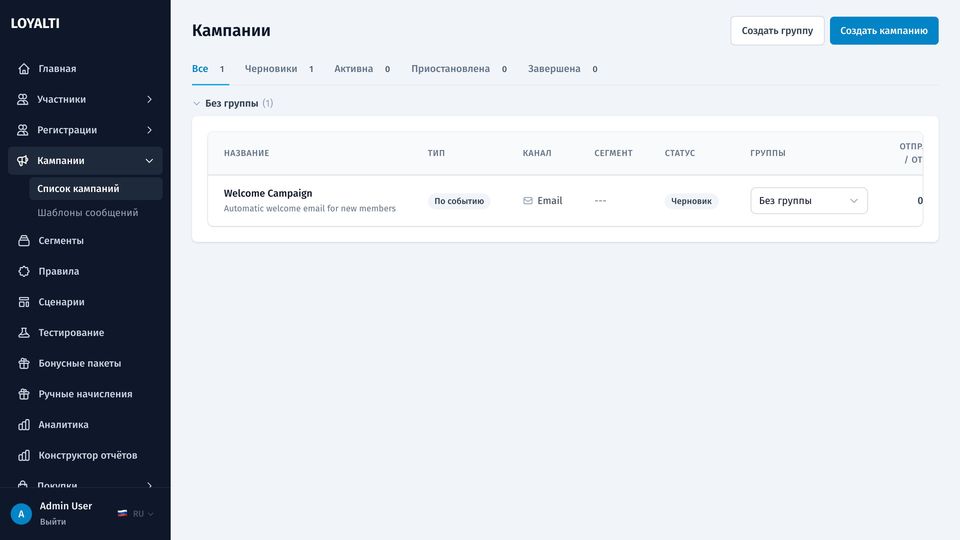Screen dimensions: 960x540
Task: Click the Конструктор отчётов chart icon
Action: tap(24, 455)
